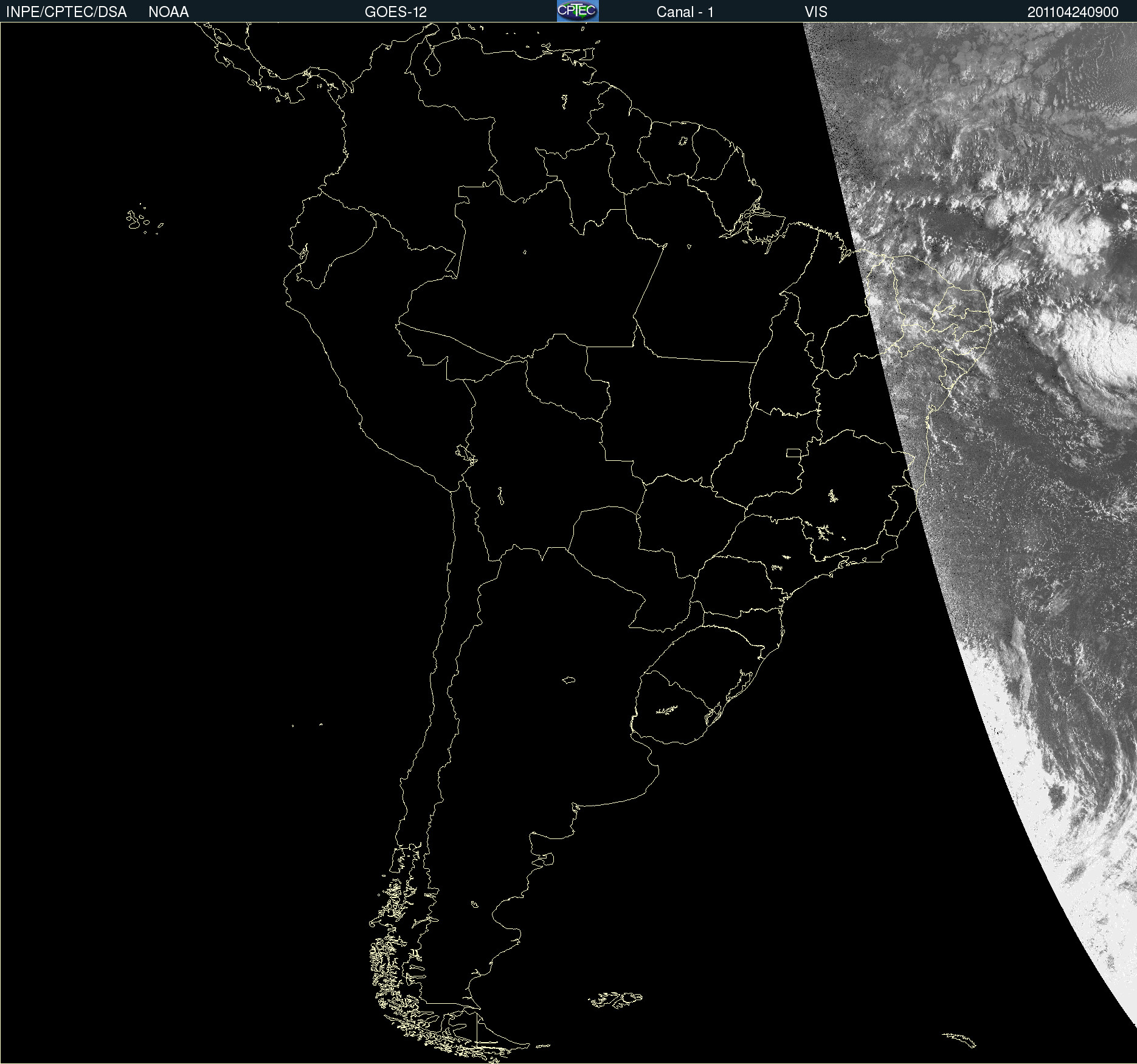Viewport: 1137px width, 1064px height.
Task: Click the Canal - 1 label
Action: [x=685, y=12]
